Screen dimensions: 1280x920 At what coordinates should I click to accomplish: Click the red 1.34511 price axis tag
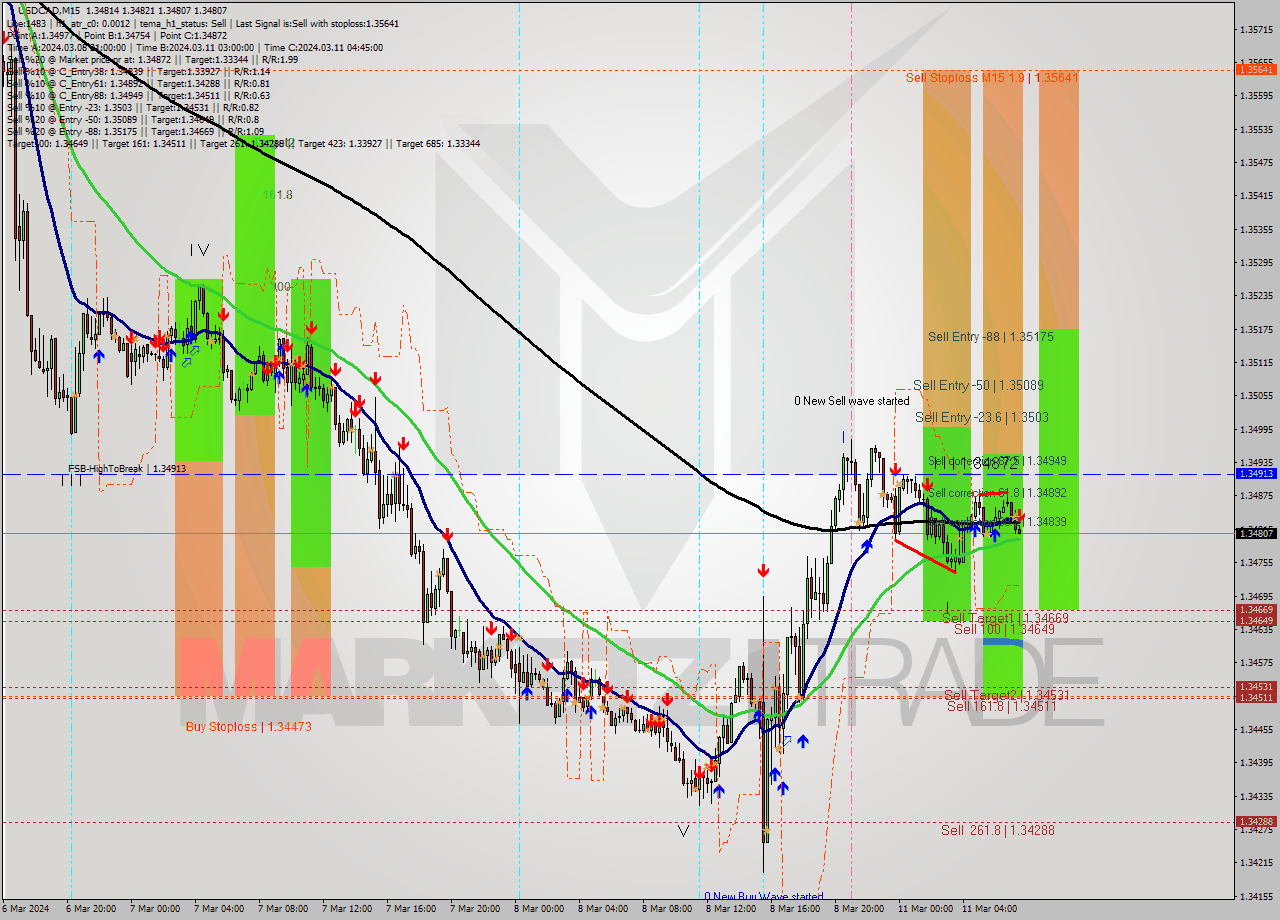[1256, 698]
